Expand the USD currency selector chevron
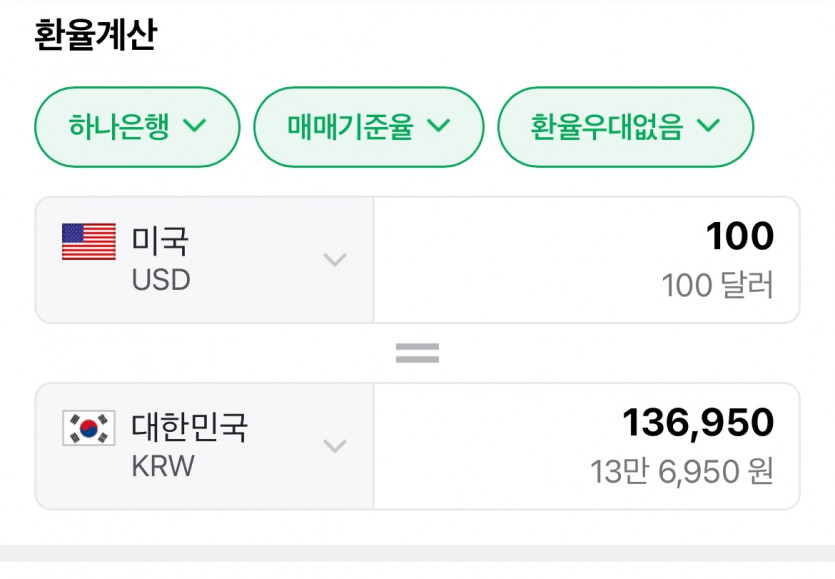 pos(335,260)
